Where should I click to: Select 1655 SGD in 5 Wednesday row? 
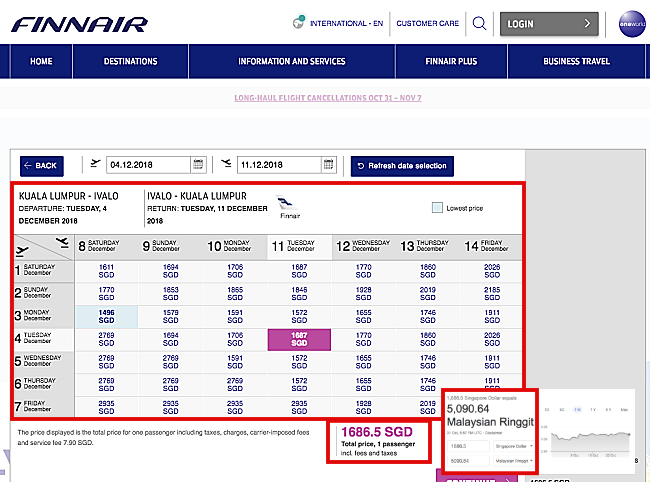[x=364, y=362]
